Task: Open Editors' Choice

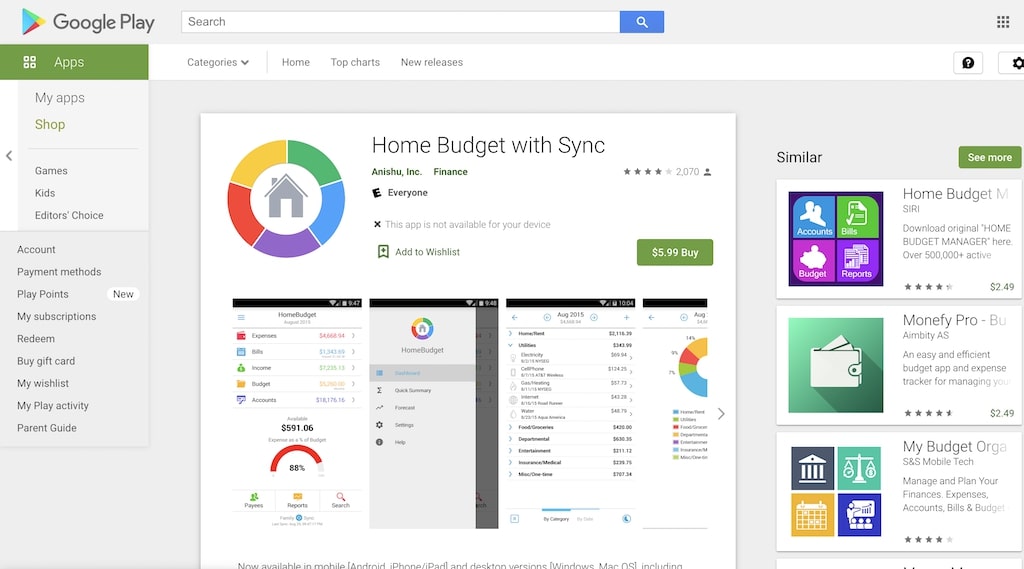Action: coord(69,215)
